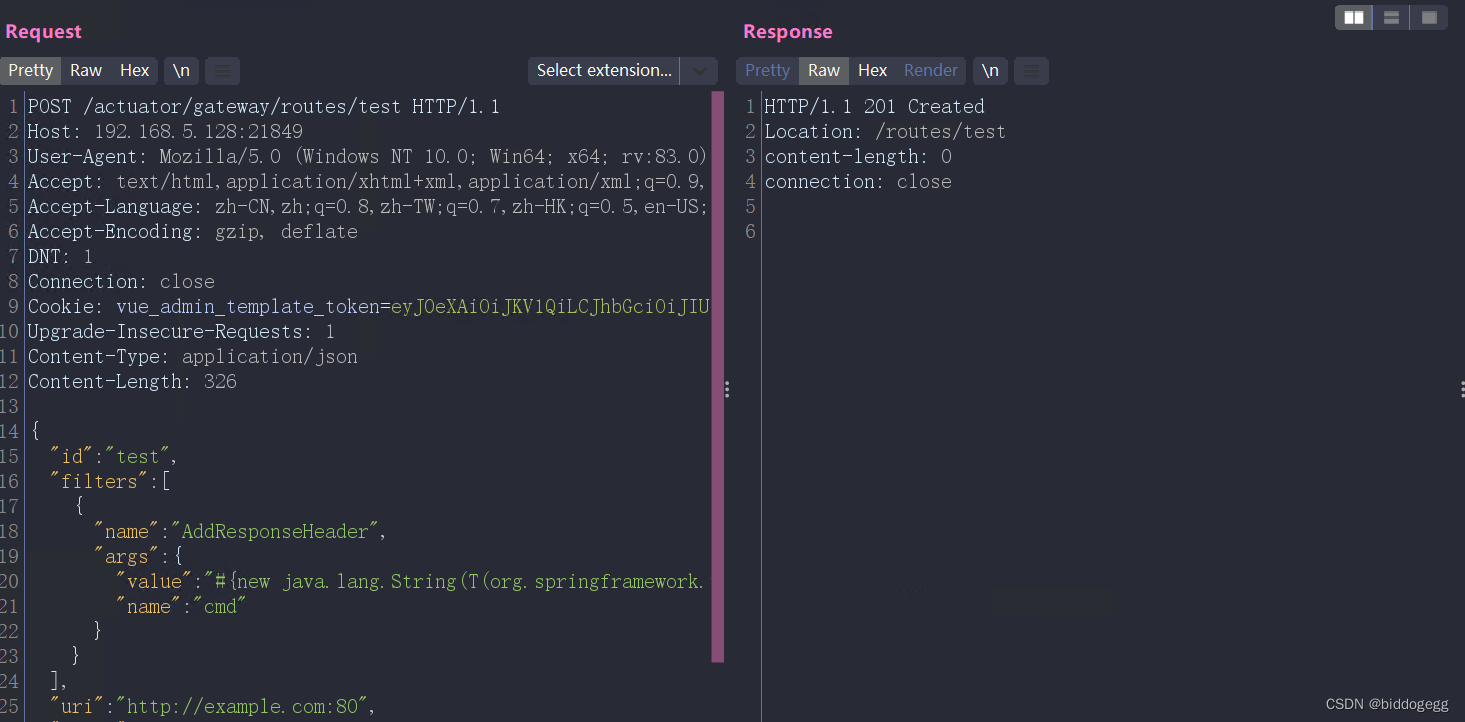
Task: Click the "uri":"http://example.com:80" line
Action: (x=212, y=706)
